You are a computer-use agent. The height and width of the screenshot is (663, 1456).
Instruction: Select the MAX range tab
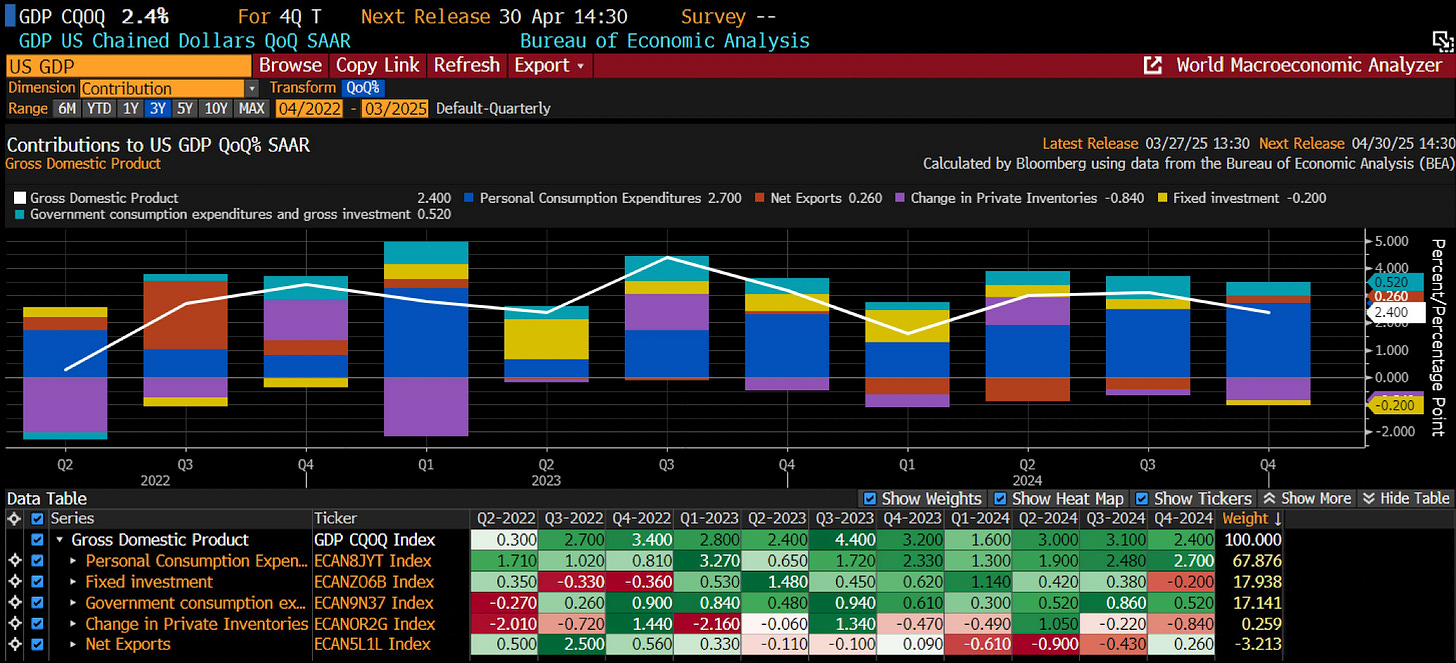click(x=251, y=108)
